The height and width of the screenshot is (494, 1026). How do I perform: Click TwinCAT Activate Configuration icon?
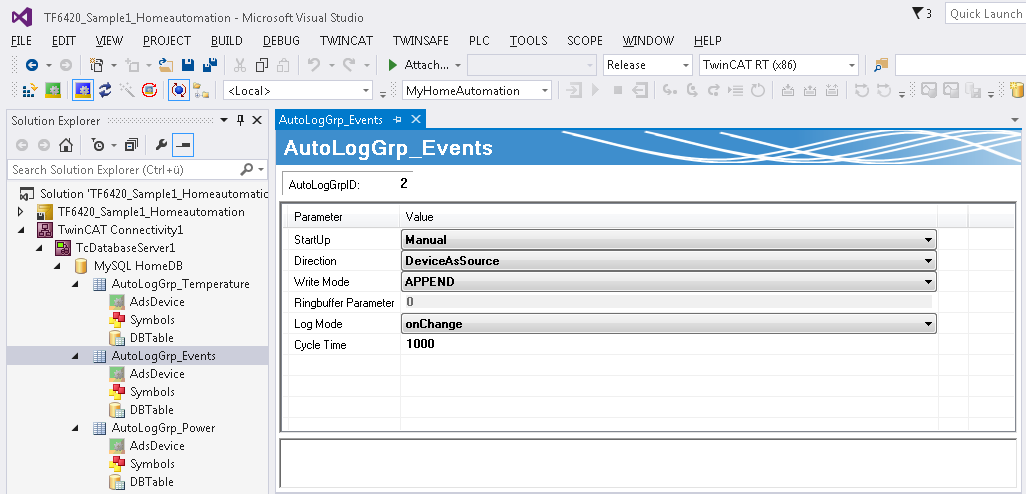(x=29, y=90)
